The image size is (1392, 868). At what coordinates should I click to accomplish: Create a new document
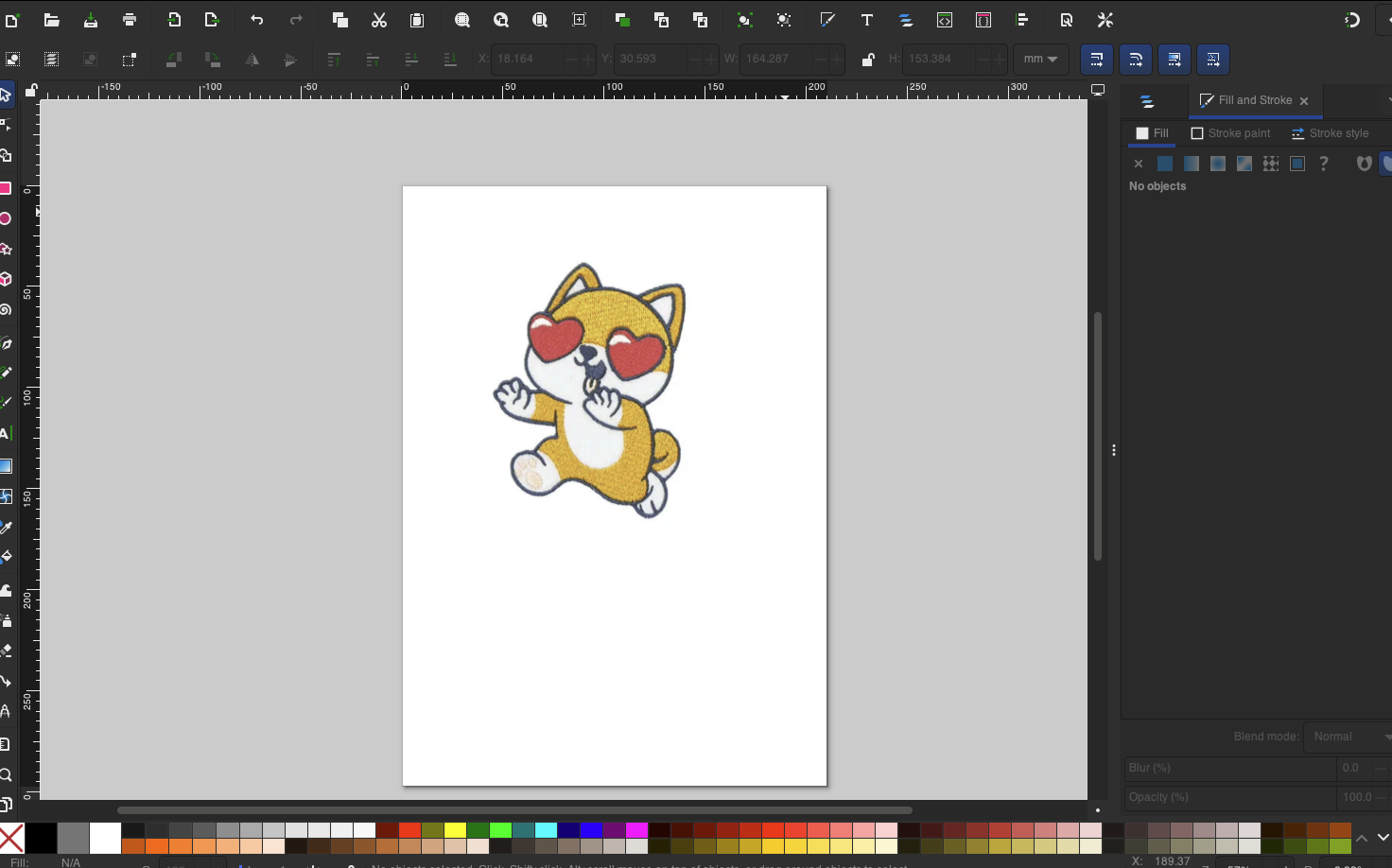(11, 20)
